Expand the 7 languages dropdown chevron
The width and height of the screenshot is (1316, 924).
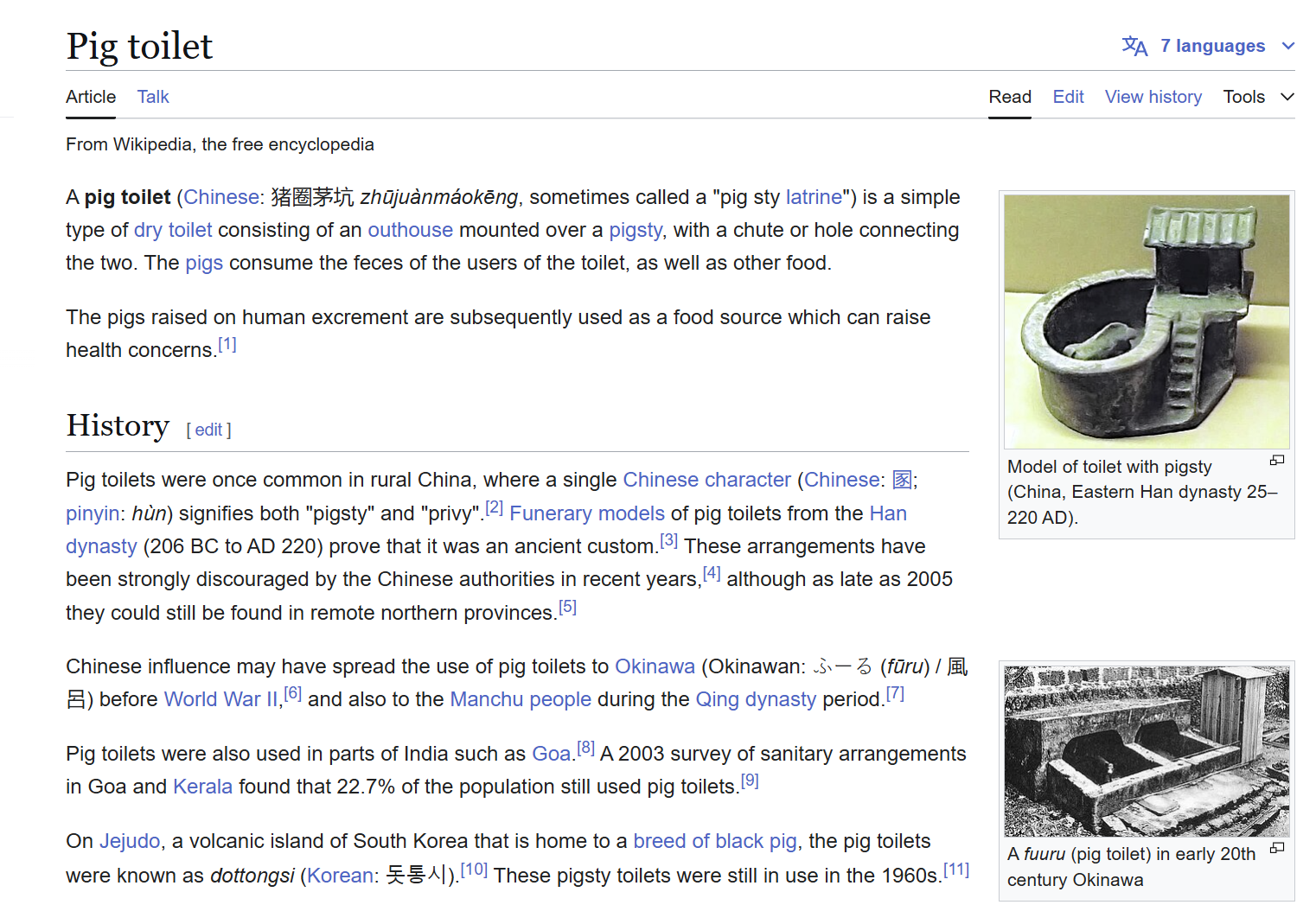pyautogui.click(x=1288, y=46)
